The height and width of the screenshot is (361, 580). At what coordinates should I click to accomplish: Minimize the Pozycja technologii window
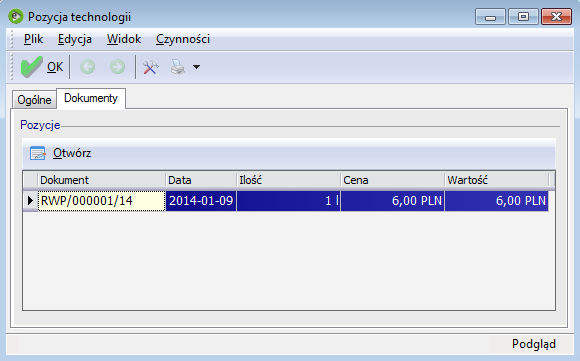point(490,17)
